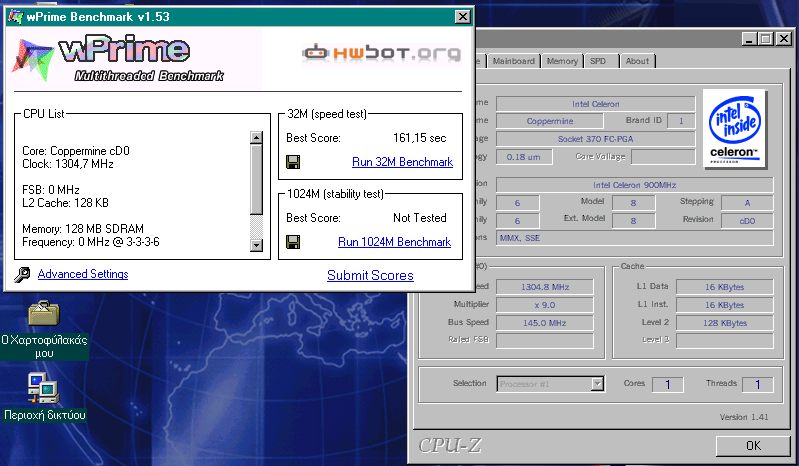Click 'L2 Cache: 128 KB' text

coord(65,203)
